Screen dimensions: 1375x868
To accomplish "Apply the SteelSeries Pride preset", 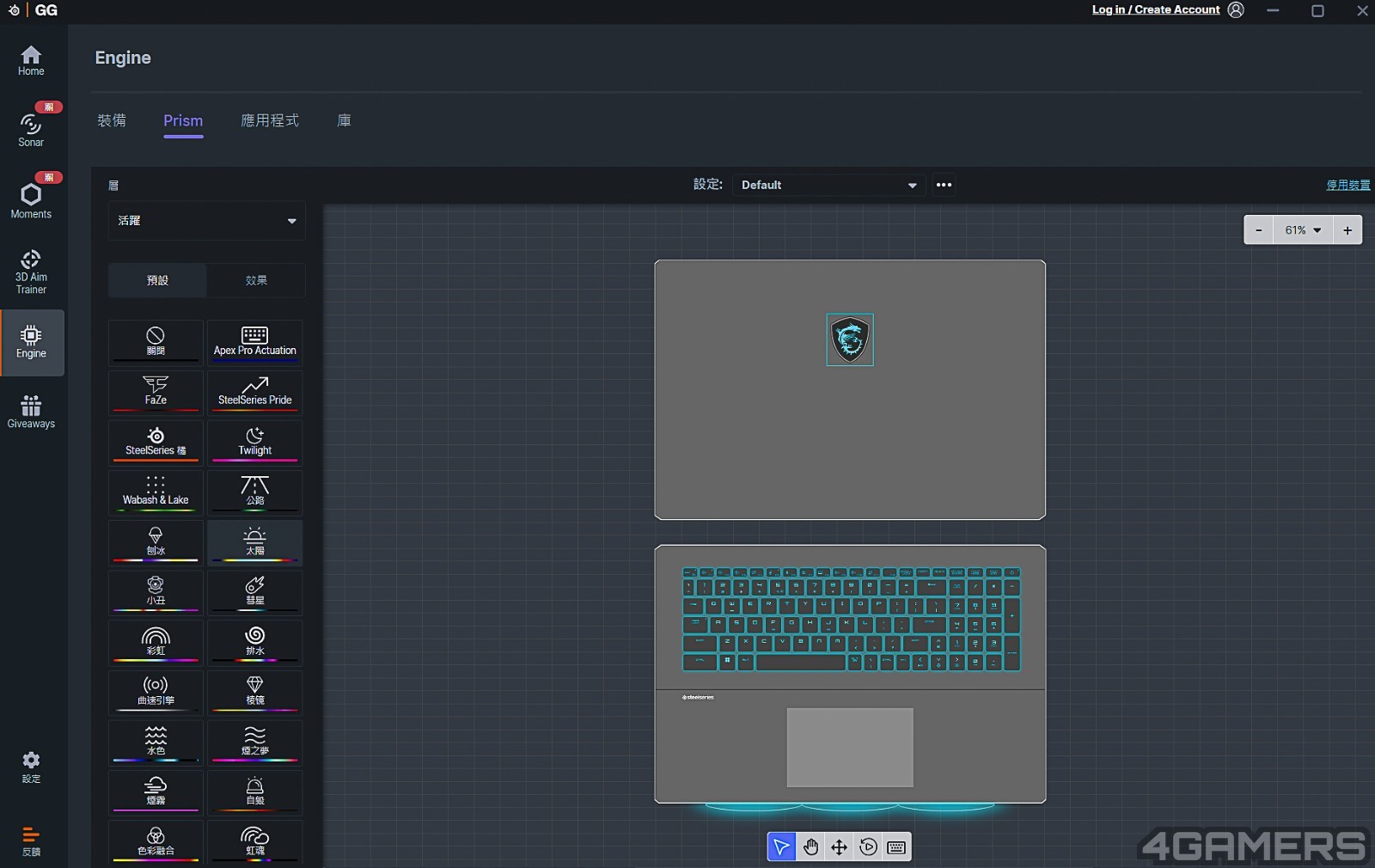I will pos(255,392).
